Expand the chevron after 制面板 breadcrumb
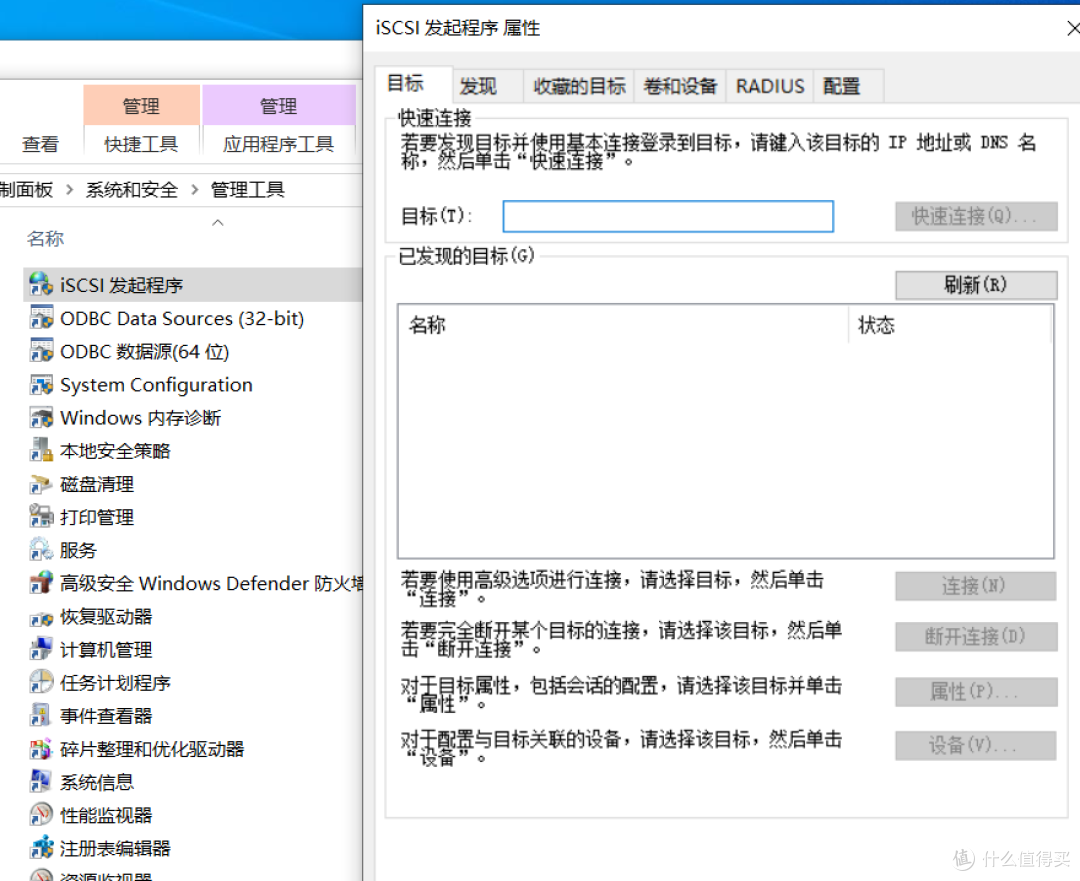1080x881 pixels. 69,189
